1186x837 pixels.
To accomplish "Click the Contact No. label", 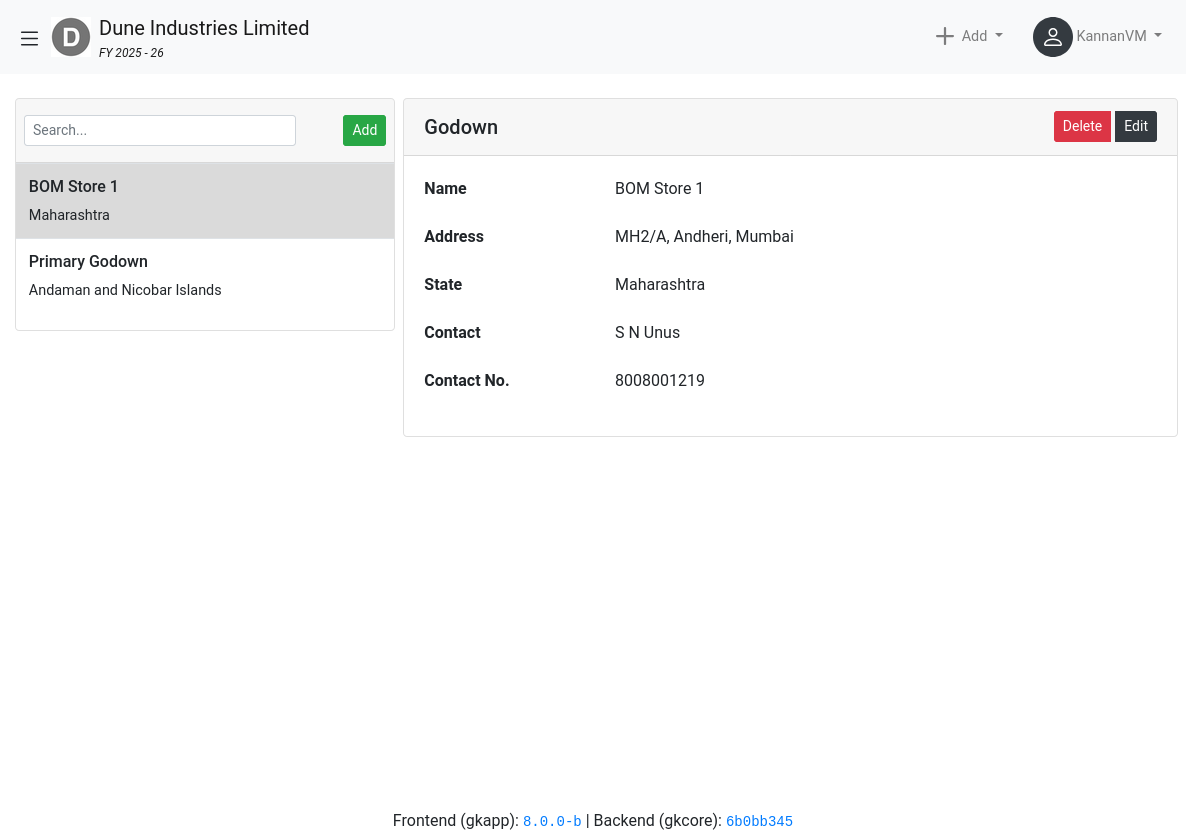I will (x=467, y=380).
